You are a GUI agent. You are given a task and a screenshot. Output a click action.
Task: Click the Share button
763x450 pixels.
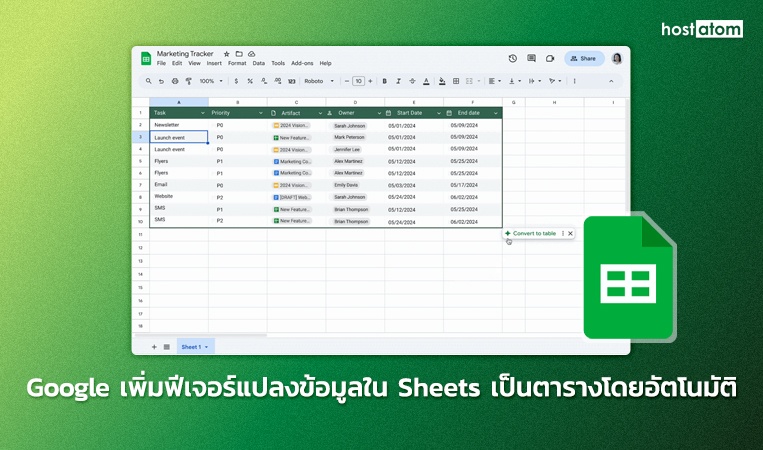pos(584,59)
